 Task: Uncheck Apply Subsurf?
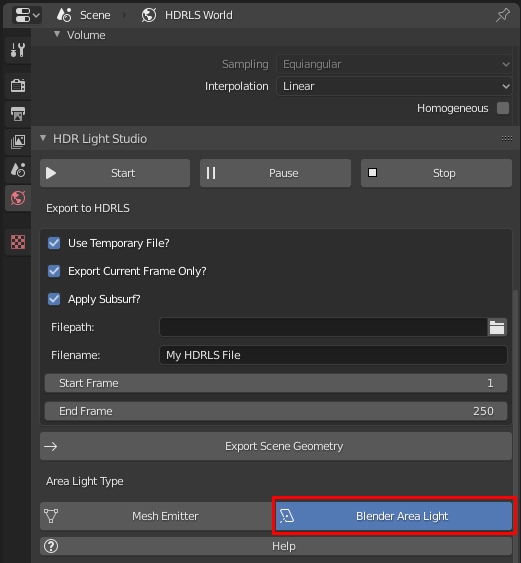(54, 299)
